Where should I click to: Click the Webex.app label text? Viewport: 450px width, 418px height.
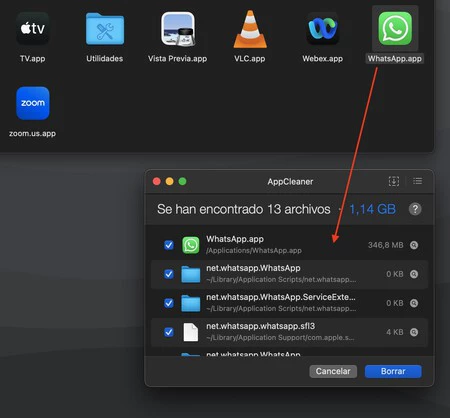pyautogui.click(x=322, y=59)
